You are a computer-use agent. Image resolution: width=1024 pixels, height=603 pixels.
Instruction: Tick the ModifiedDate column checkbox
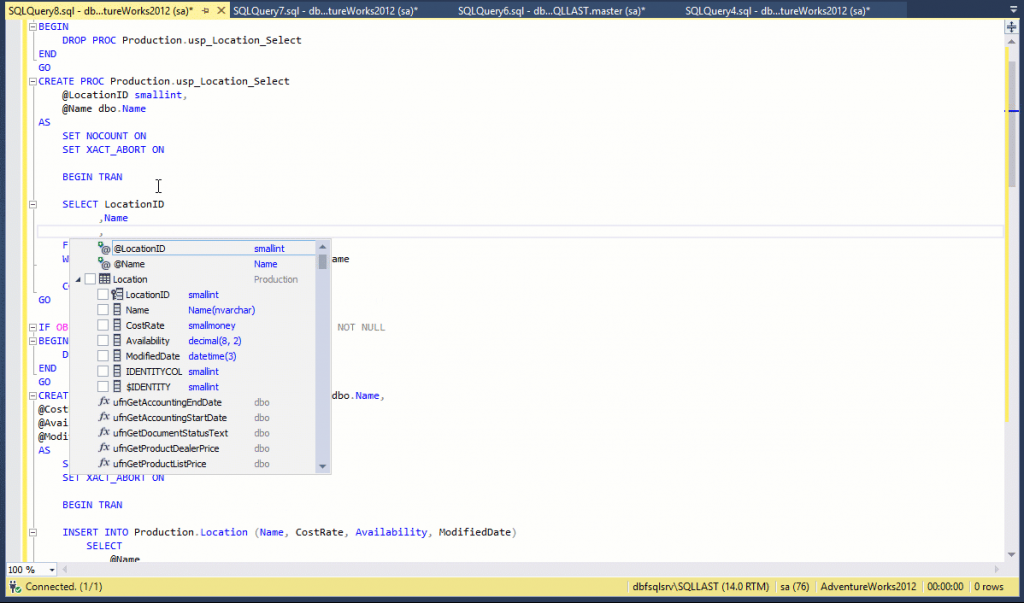coord(103,356)
